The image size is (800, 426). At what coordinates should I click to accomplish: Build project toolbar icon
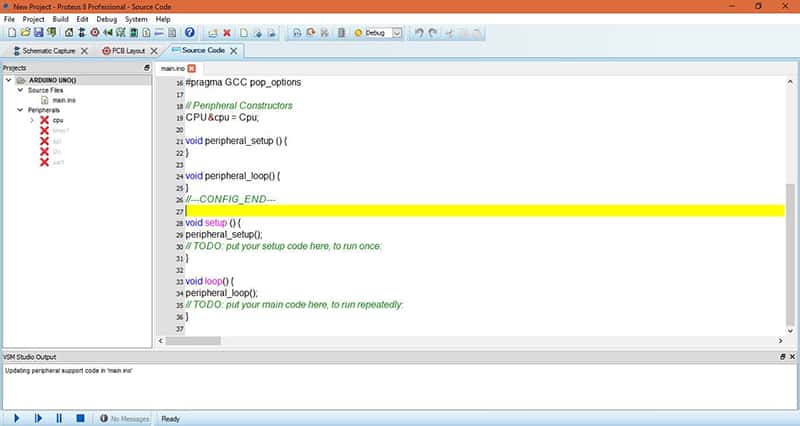click(x=297, y=33)
